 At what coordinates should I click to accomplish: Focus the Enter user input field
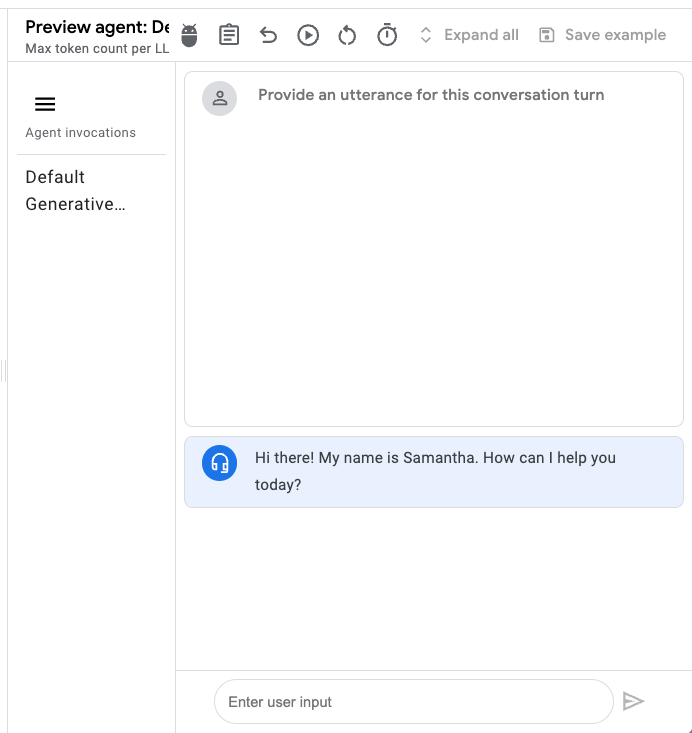[x=414, y=702]
